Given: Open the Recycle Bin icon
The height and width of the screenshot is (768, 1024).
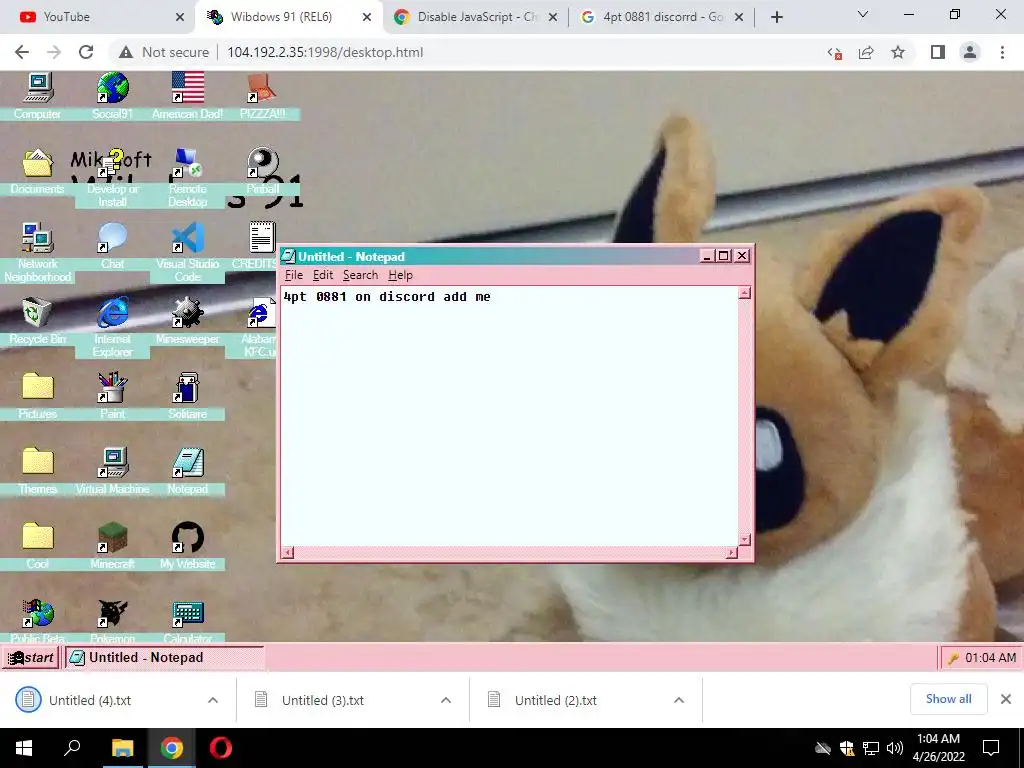Looking at the screenshot, I should click(x=38, y=313).
